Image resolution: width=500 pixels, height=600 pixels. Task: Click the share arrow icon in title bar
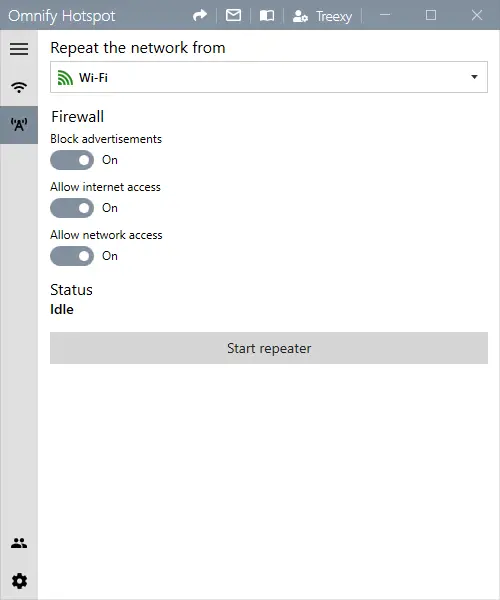point(200,15)
